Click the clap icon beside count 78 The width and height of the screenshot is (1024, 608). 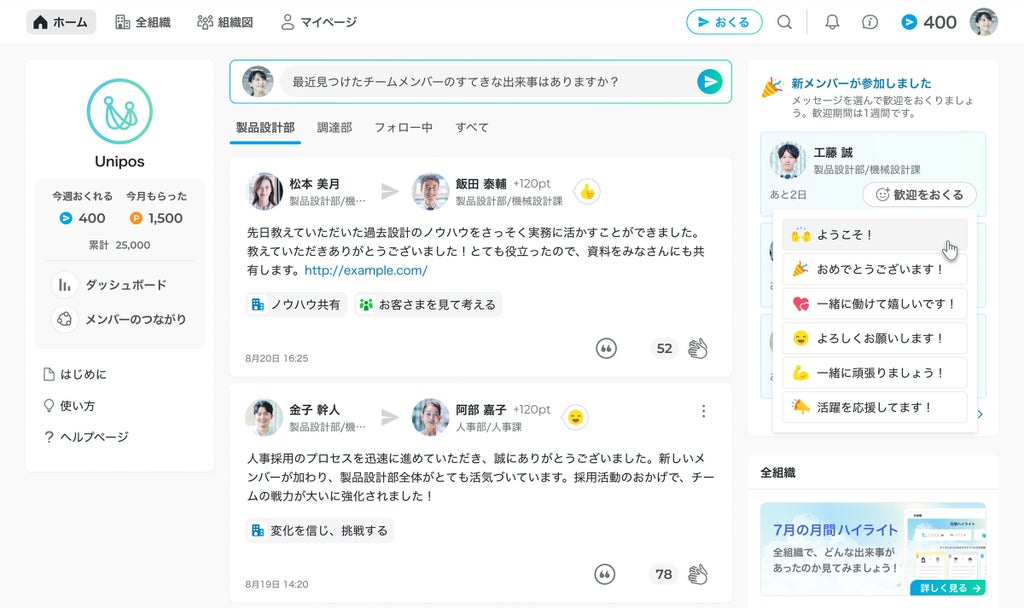tap(697, 575)
